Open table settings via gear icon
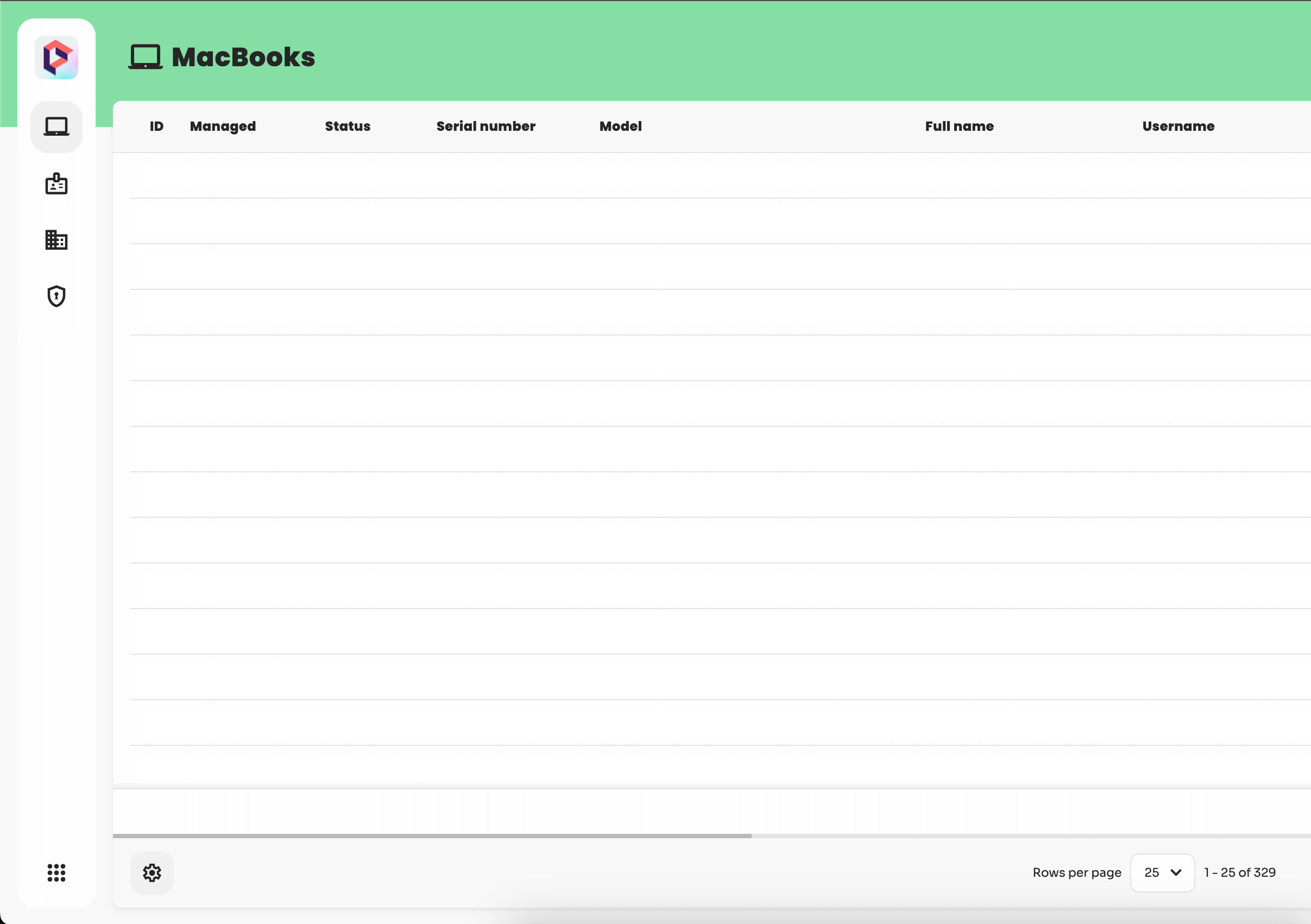 click(x=152, y=872)
